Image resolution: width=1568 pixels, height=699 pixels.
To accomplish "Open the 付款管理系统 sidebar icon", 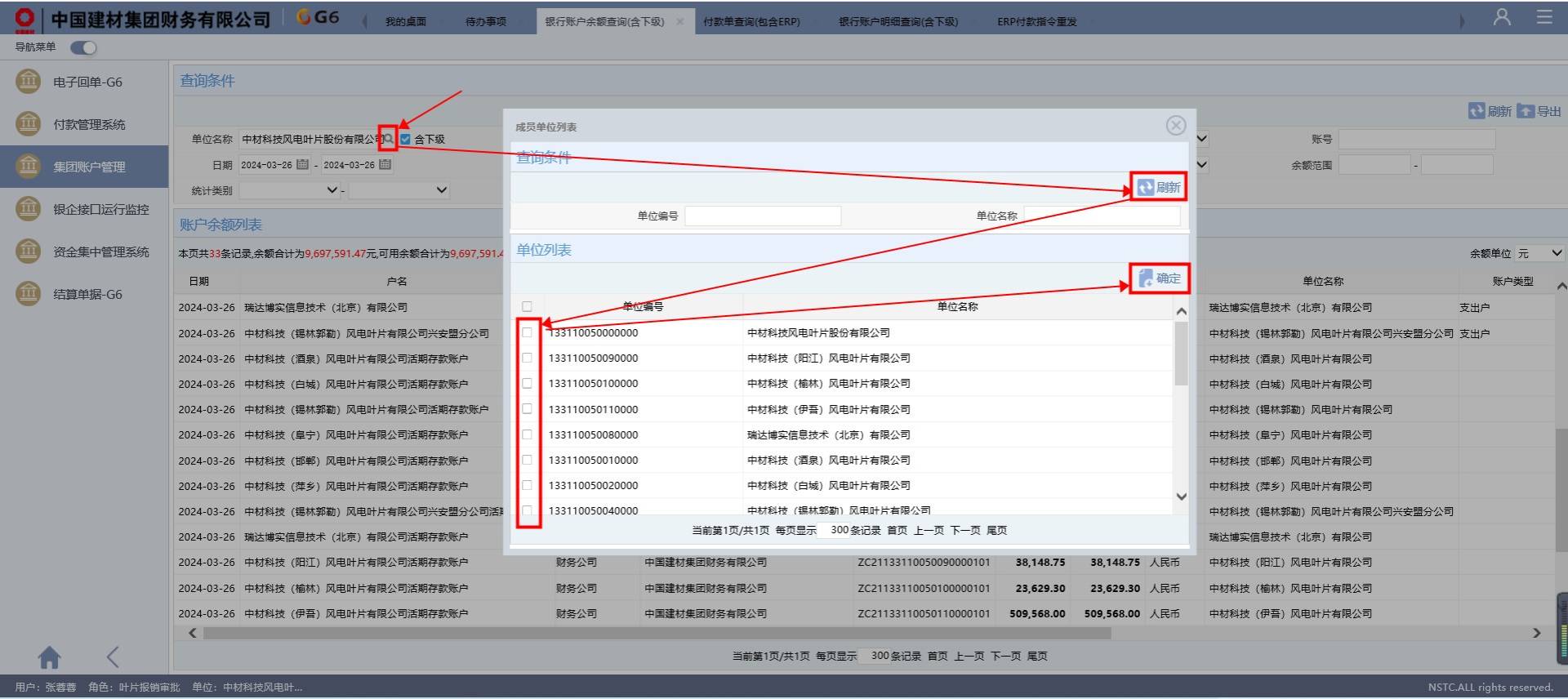I will click(x=28, y=124).
